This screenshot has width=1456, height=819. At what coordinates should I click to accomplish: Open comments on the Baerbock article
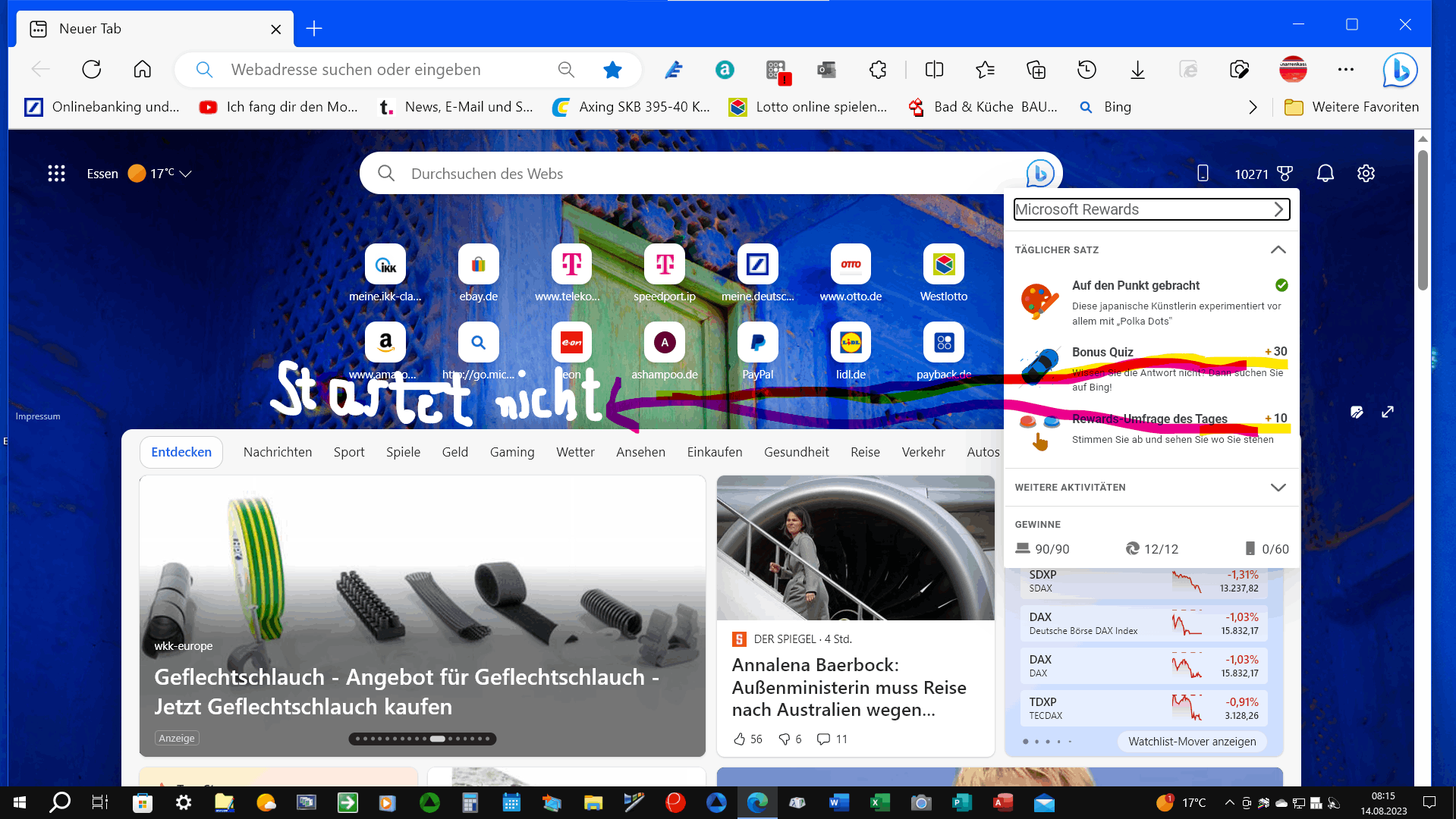coord(832,739)
